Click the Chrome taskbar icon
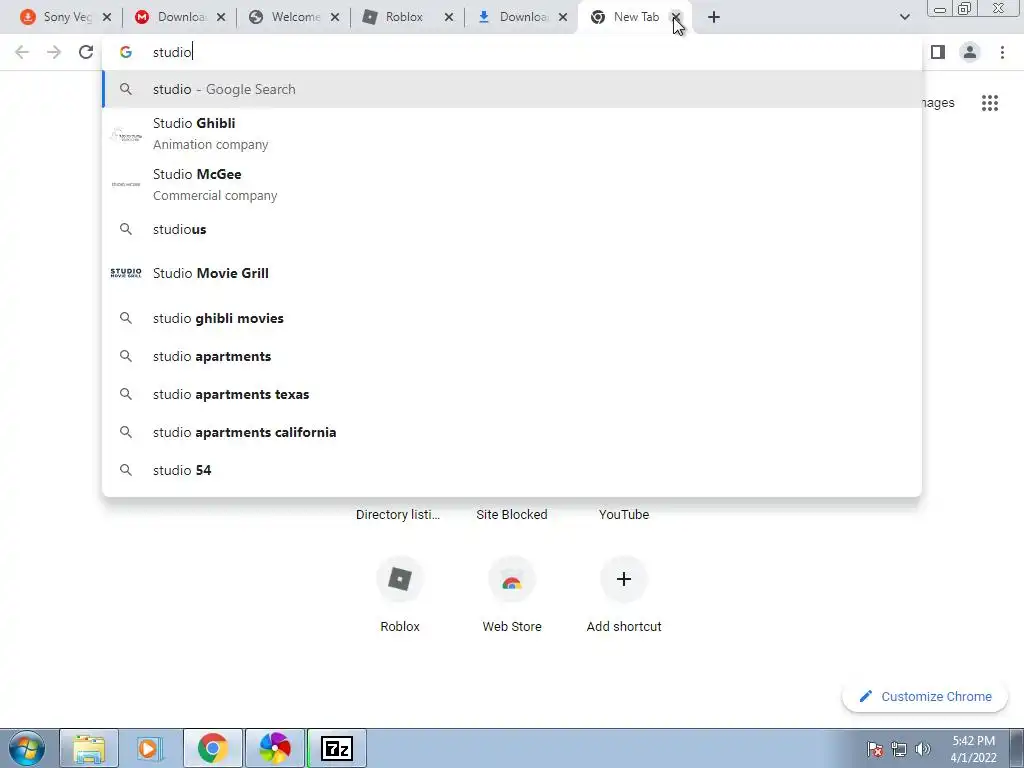1024x768 pixels. point(212,748)
